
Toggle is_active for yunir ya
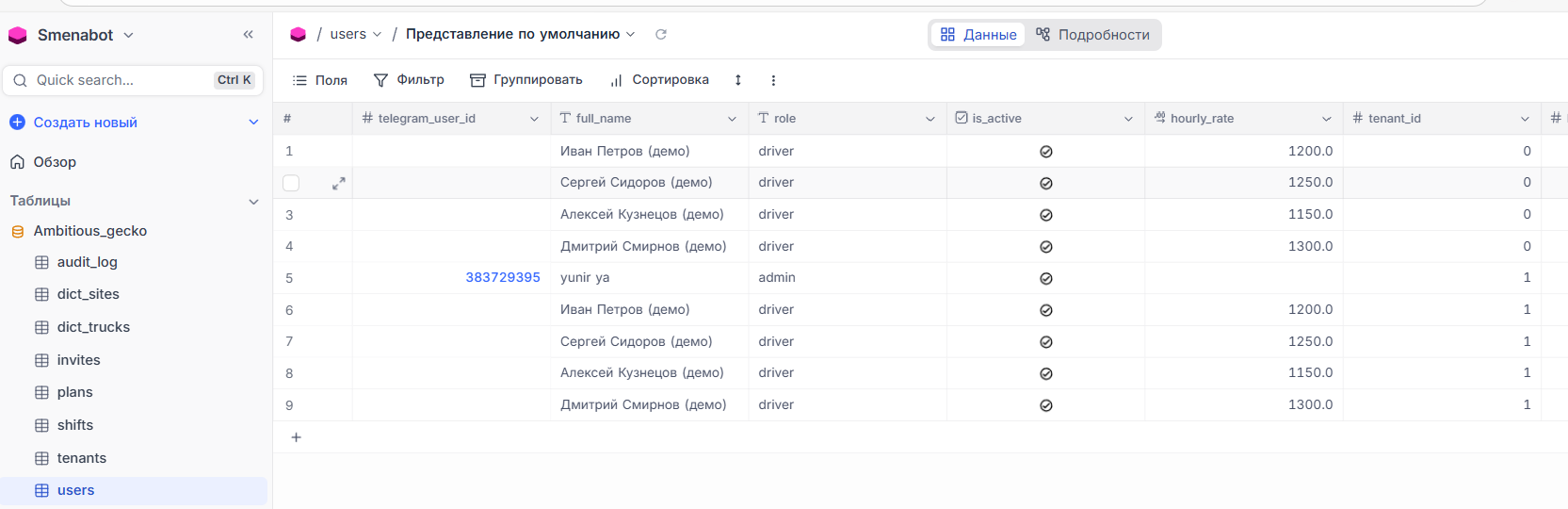[1045, 279]
